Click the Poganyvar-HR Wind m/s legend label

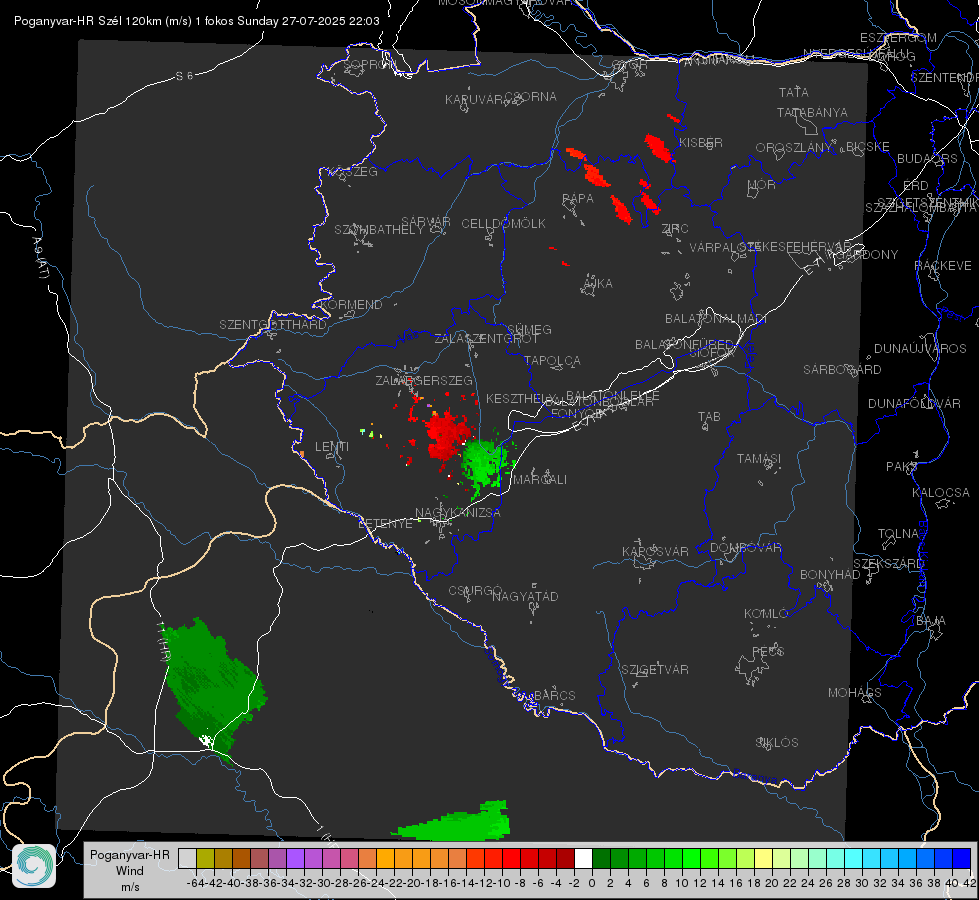click(130, 870)
